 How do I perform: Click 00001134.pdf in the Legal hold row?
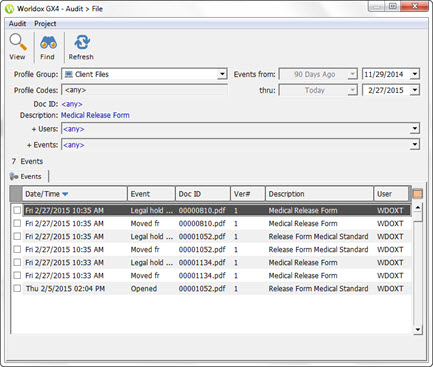pos(202,262)
